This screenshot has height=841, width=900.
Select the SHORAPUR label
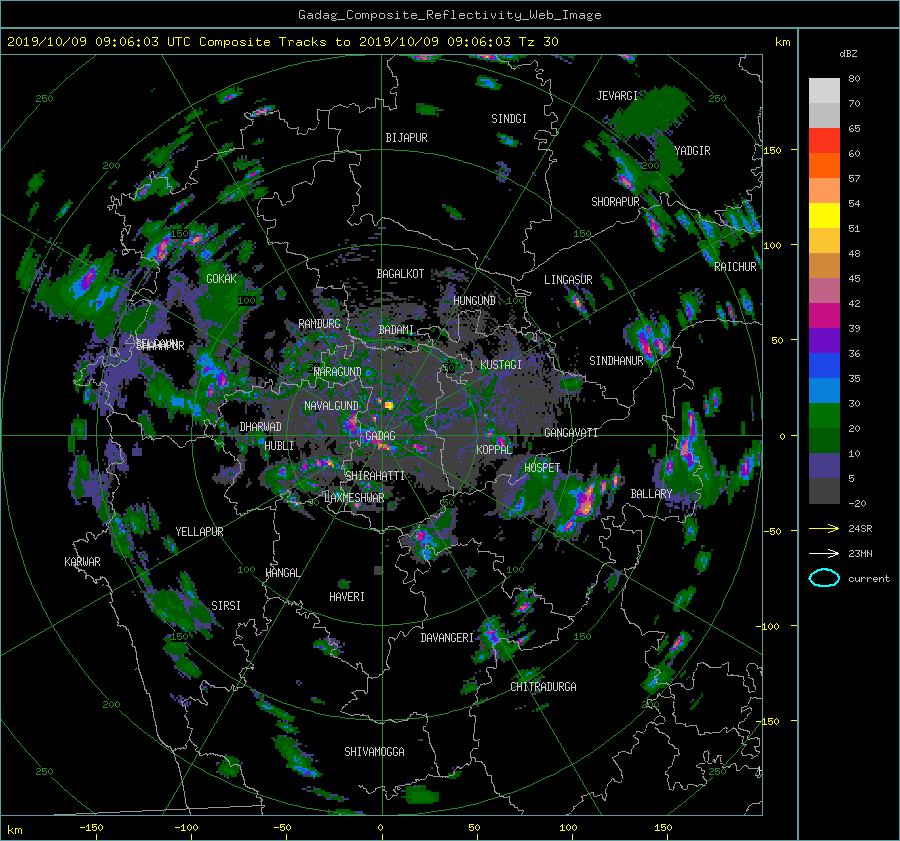tap(615, 202)
